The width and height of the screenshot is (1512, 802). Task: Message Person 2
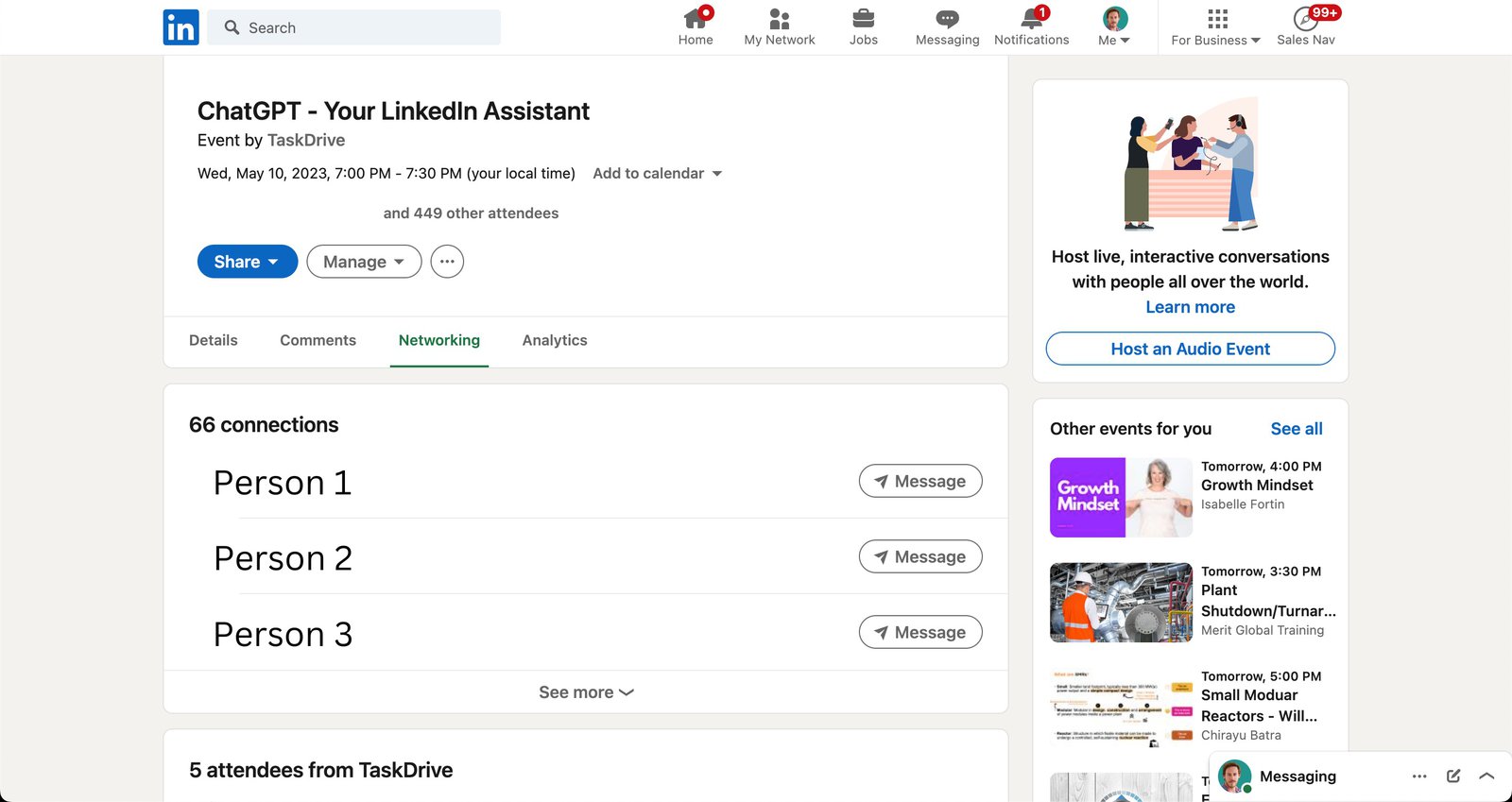920,556
